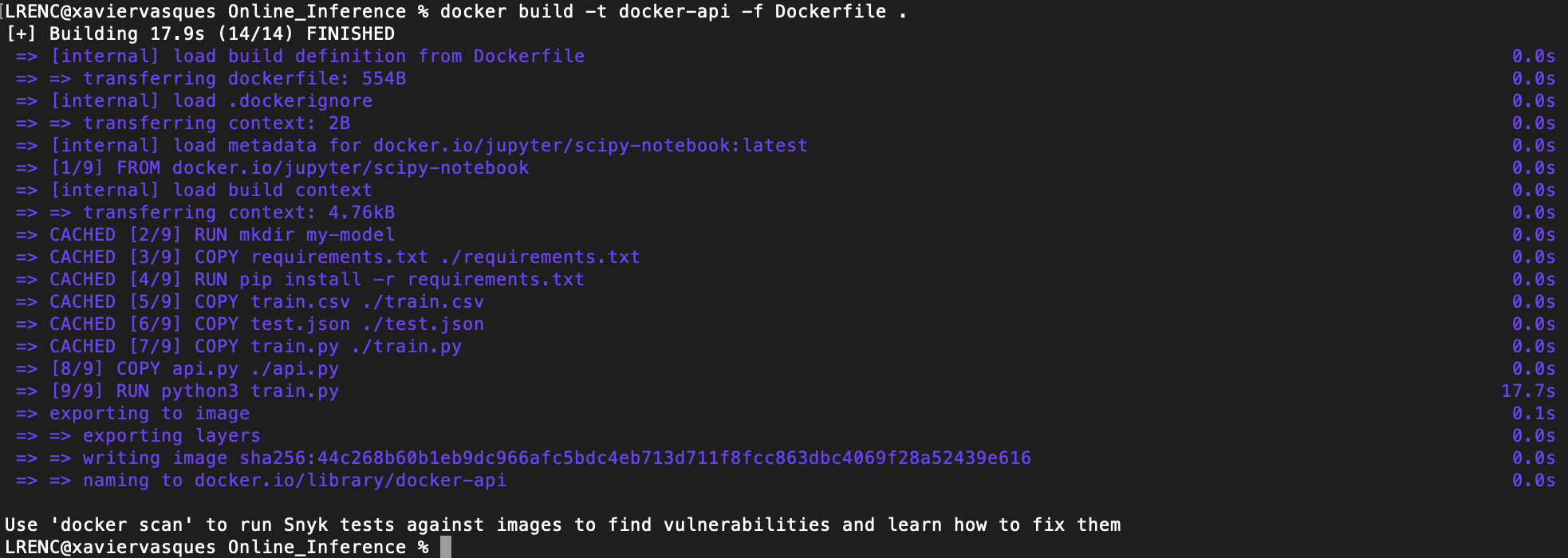Click the 'load build definition from Dockerfile' line
The image size is (1568, 558).
[x=317, y=57]
